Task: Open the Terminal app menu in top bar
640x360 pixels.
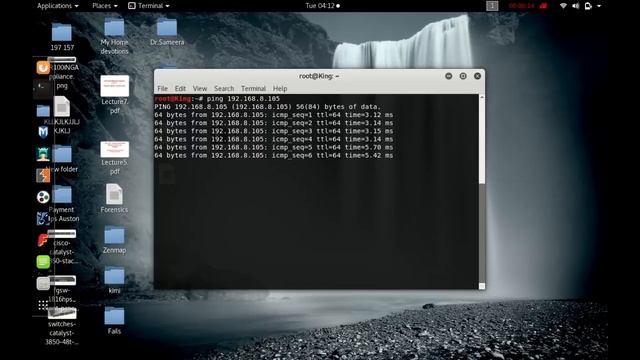Action: tap(149, 6)
